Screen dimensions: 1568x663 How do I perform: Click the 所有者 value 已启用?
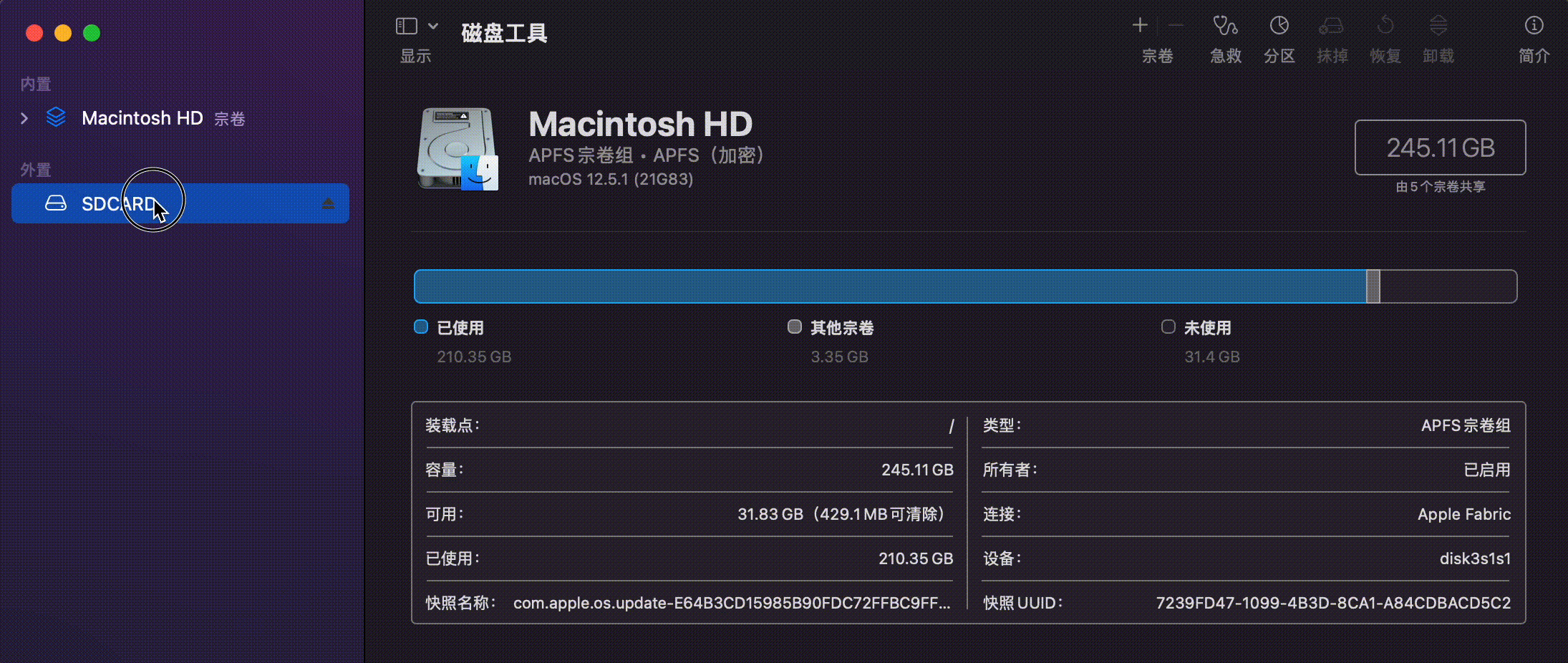click(1487, 470)
